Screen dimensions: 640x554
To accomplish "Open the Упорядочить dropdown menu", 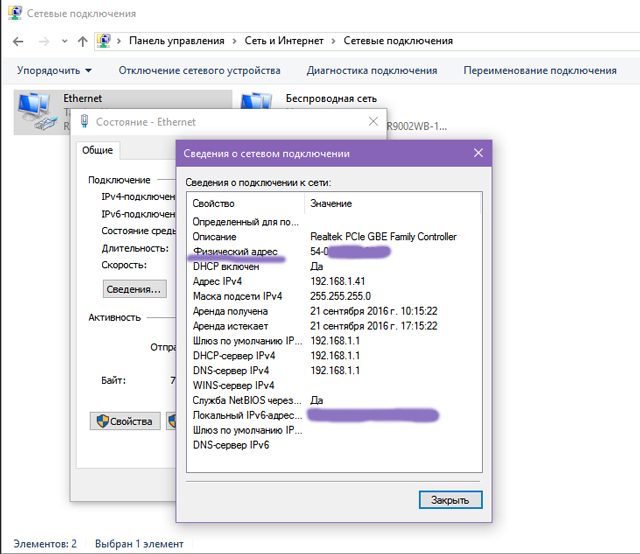I will point(54,71).
